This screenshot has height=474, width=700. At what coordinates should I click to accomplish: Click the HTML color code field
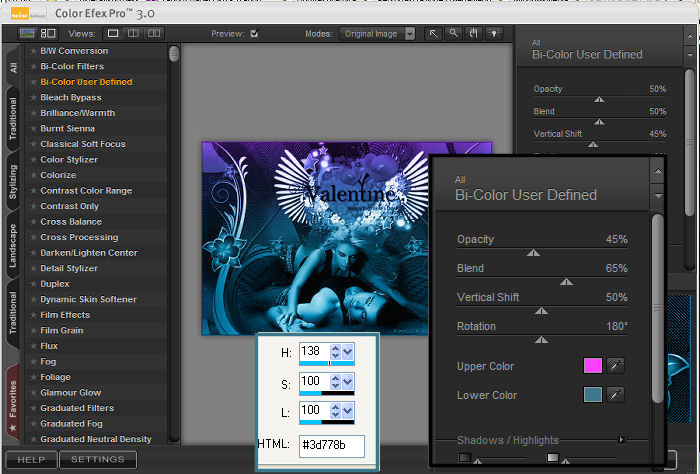(330, 446)
